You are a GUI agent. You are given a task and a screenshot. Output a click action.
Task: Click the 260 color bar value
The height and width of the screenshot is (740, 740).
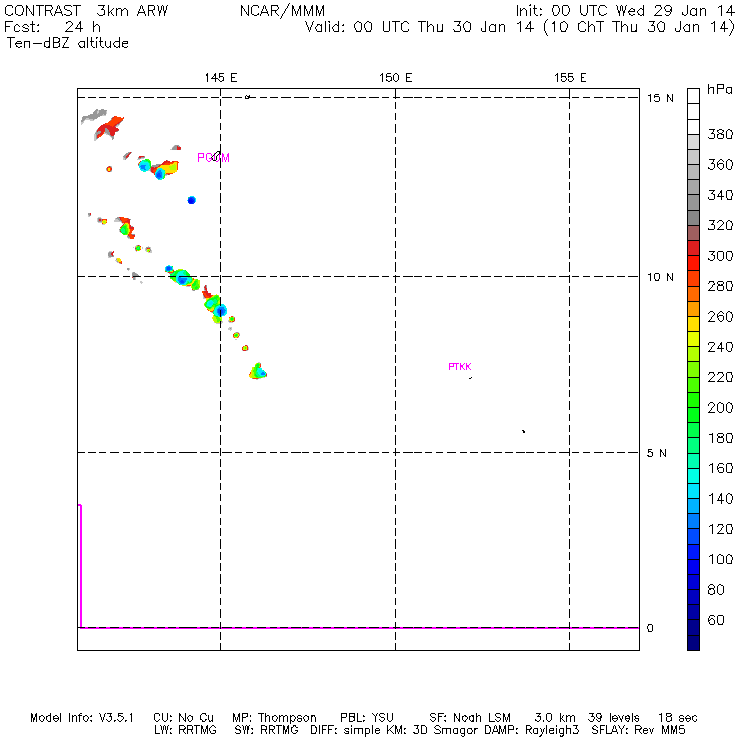coord(720,317)
